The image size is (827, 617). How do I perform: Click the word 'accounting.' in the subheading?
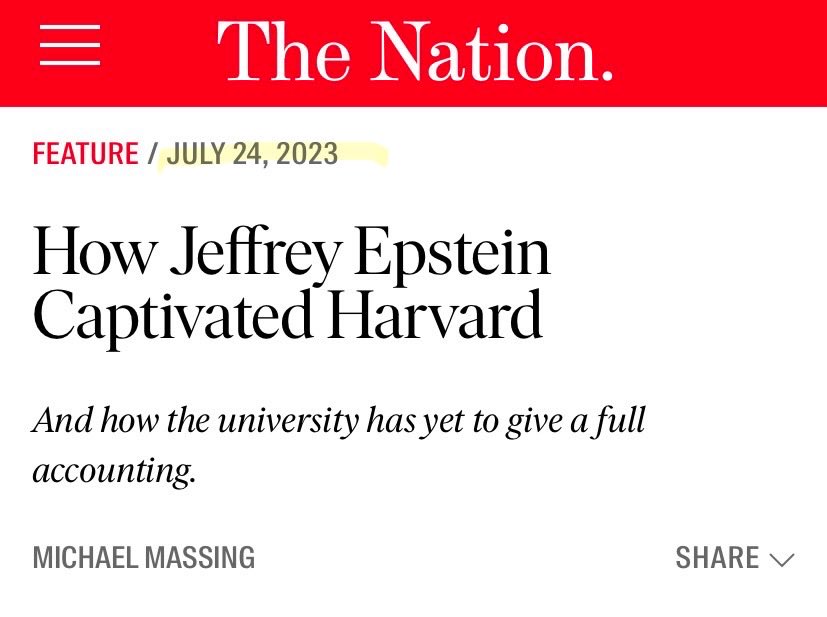click(x=113, y=469)
